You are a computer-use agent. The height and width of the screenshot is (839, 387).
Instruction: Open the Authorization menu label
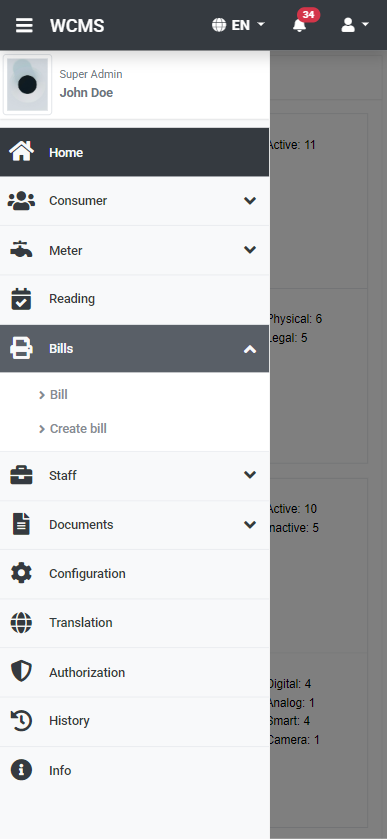[x=87, y=672]
